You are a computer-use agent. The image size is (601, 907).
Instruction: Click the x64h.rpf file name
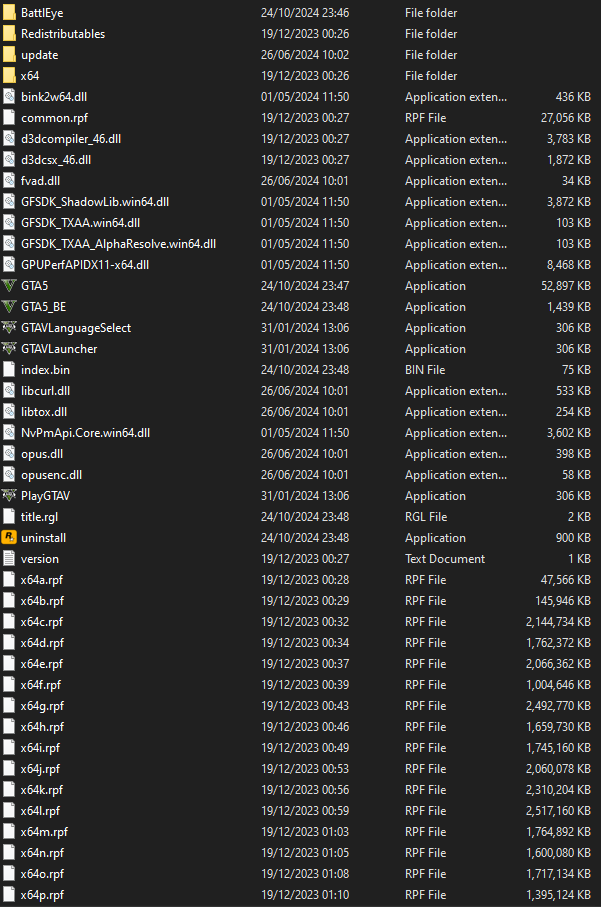(42, 727)
